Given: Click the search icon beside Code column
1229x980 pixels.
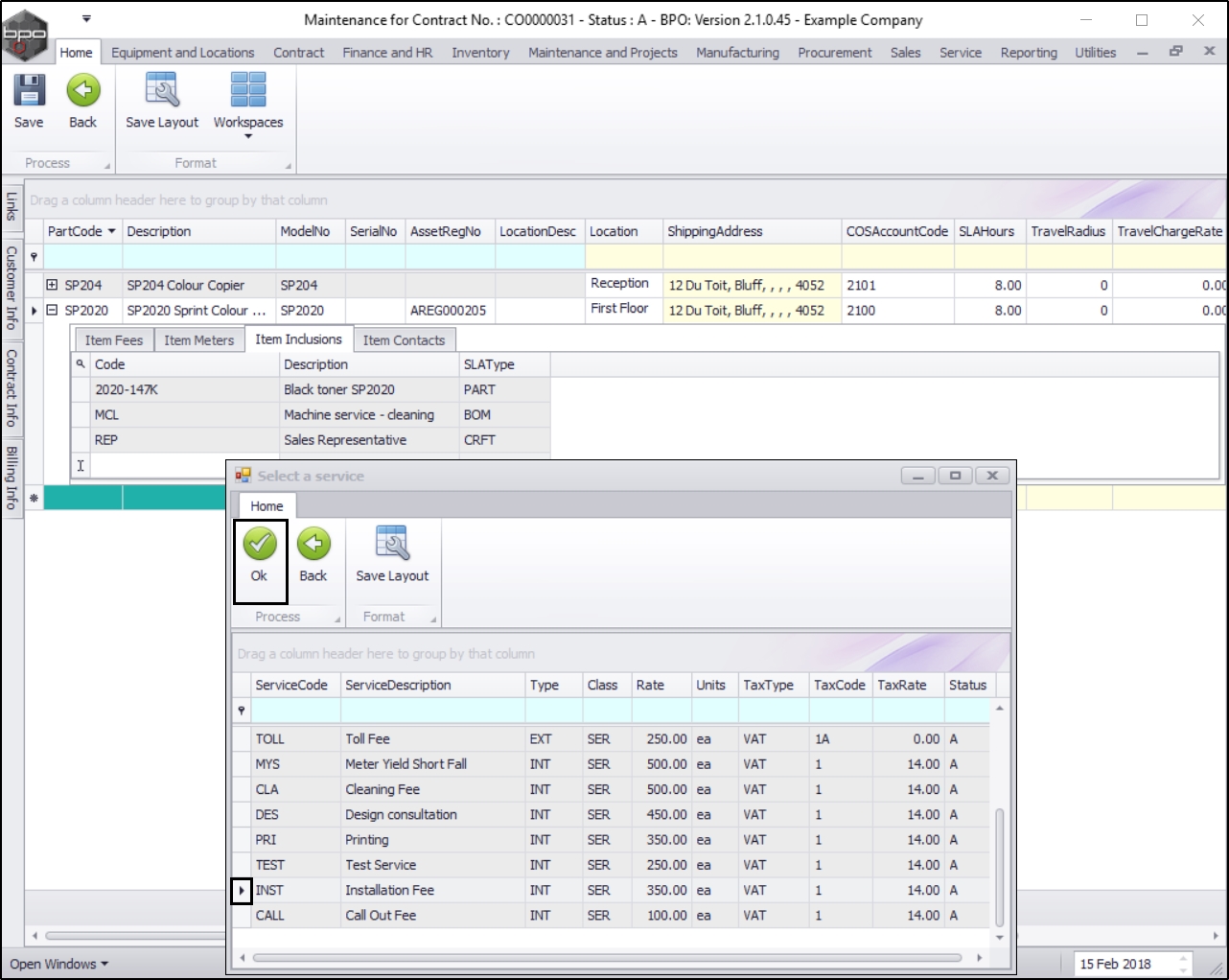Looking at the screenshot, I should click(x=81, y=364).
